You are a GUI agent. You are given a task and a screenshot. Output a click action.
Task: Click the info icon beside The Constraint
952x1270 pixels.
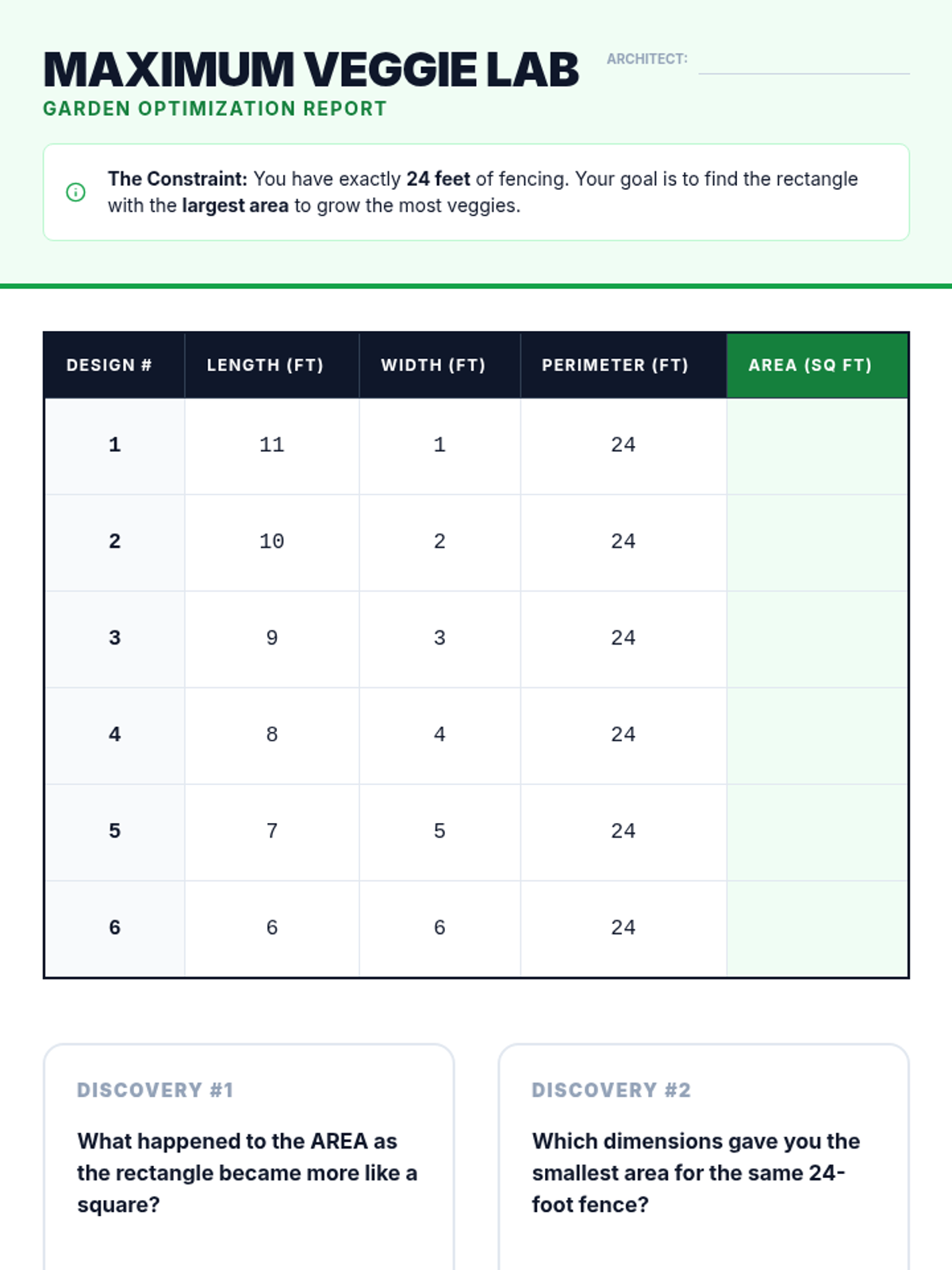75,192
